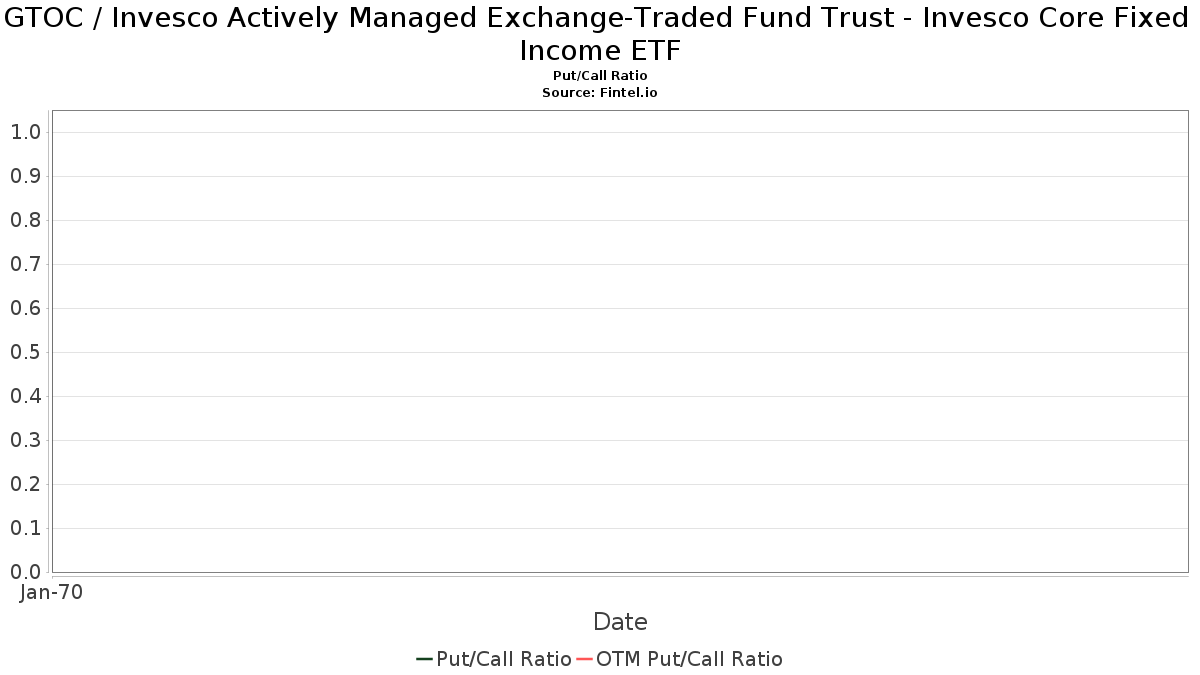The height and width of the screenshot is (675, 1200).
Task: Click the Date x-axis title
Action: [x=620, y=622]
